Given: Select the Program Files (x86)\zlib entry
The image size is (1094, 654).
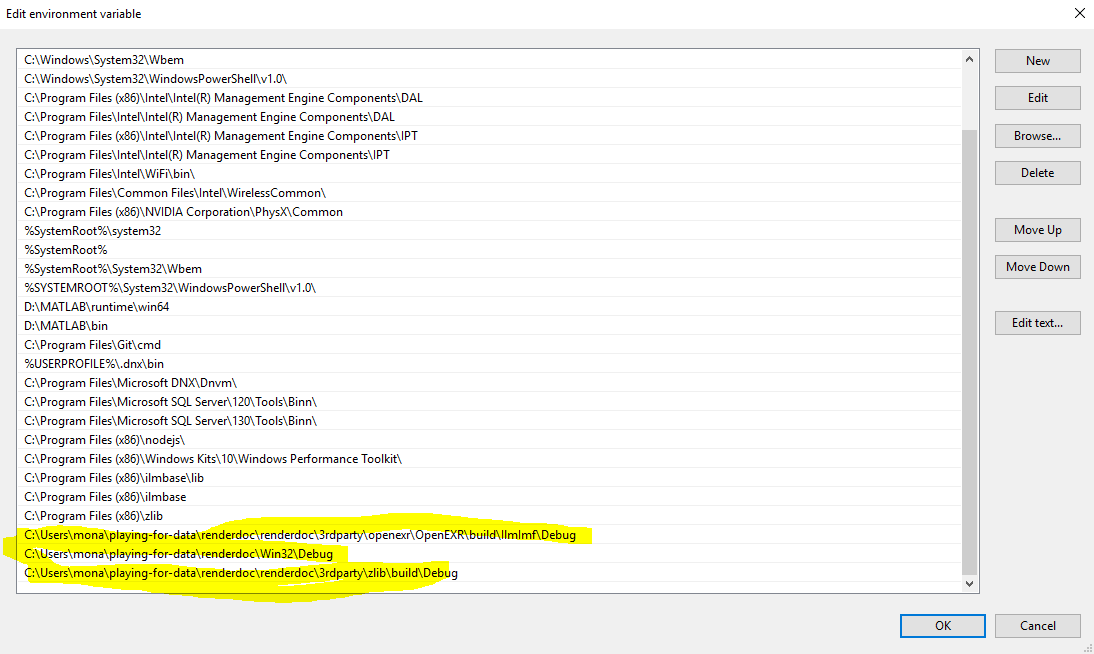Looking at the screenshot, I should coord(489,516).
